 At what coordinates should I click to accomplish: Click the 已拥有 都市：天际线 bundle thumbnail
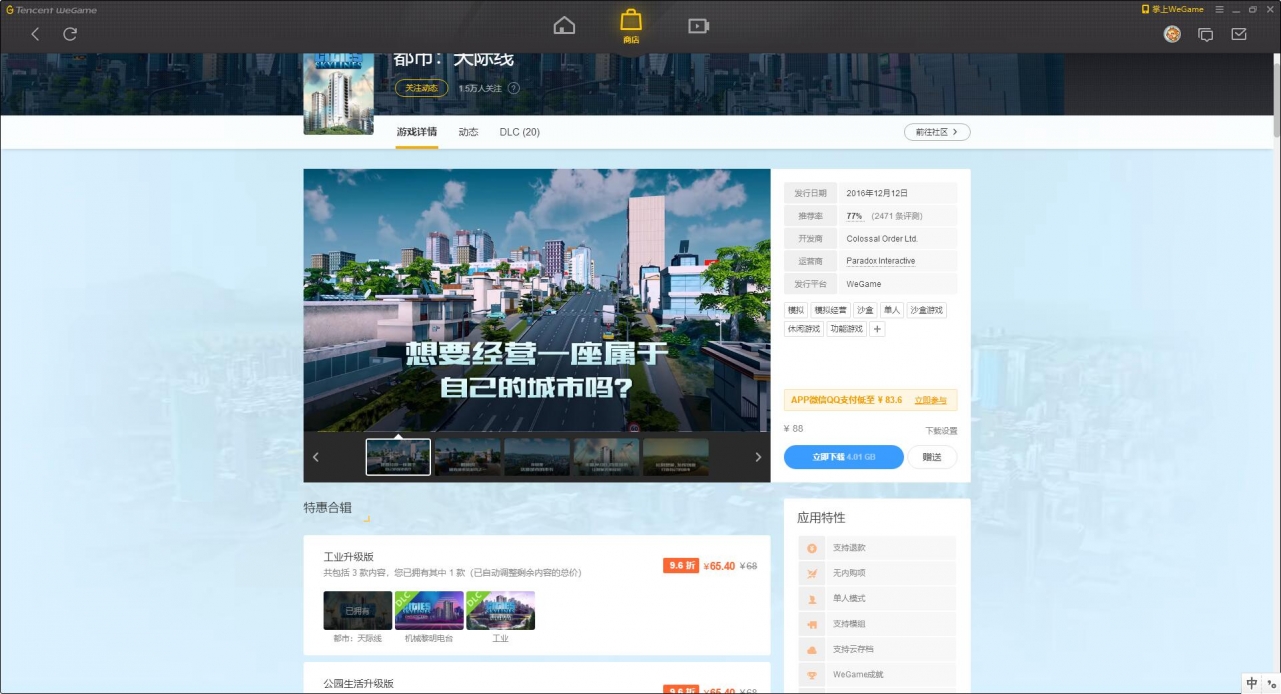[358, 610]
